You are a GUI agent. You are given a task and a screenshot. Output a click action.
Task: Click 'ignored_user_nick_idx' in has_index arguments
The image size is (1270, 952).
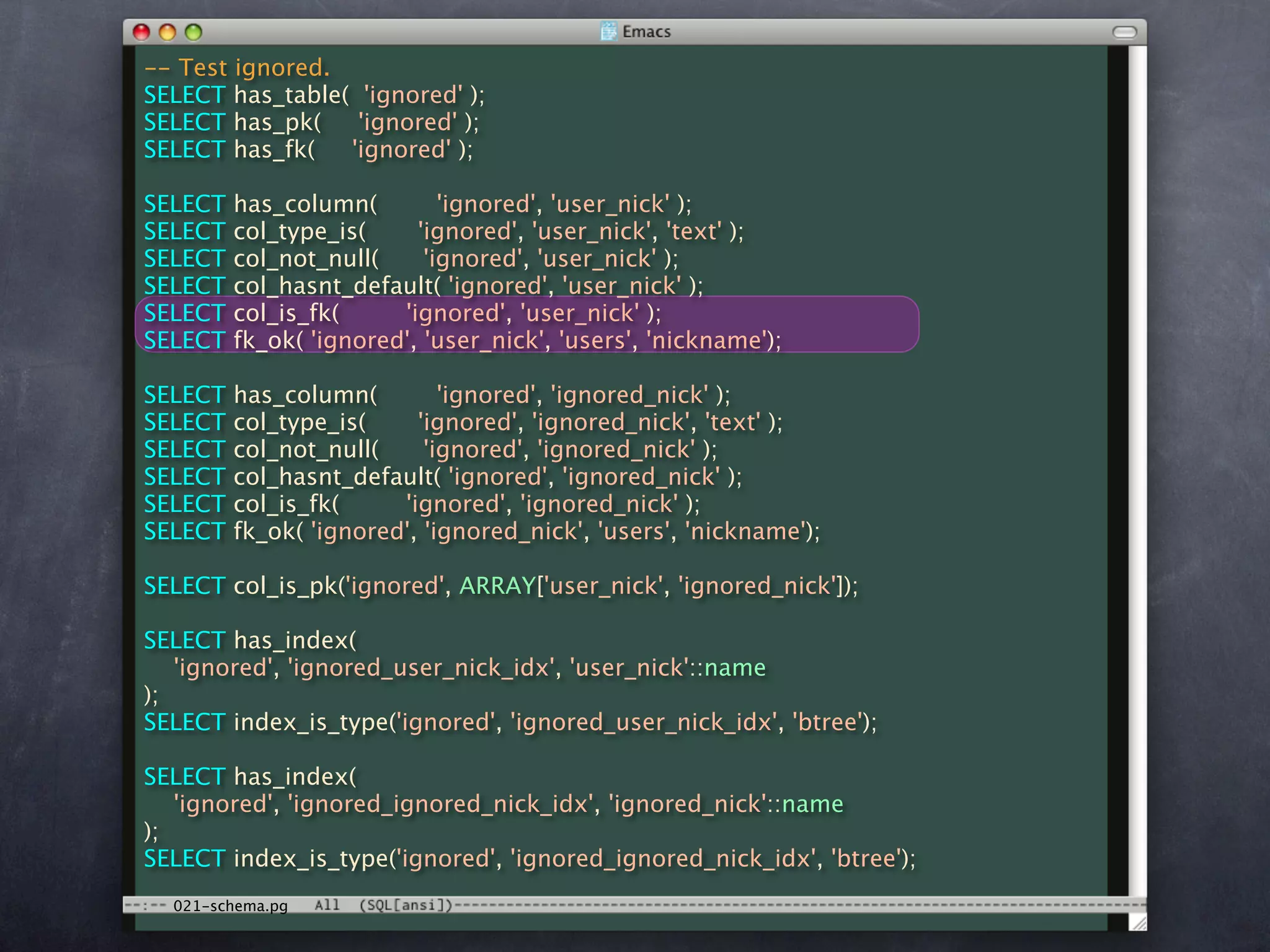[x=421, y=668]
